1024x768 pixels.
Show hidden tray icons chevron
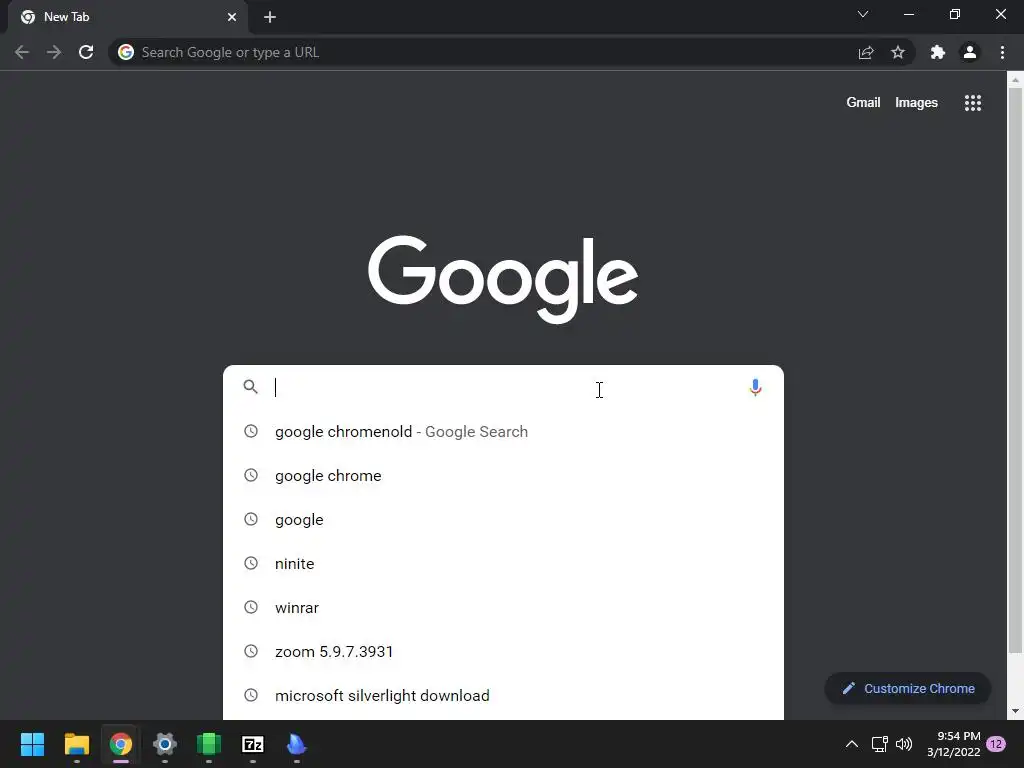point(852,744)
